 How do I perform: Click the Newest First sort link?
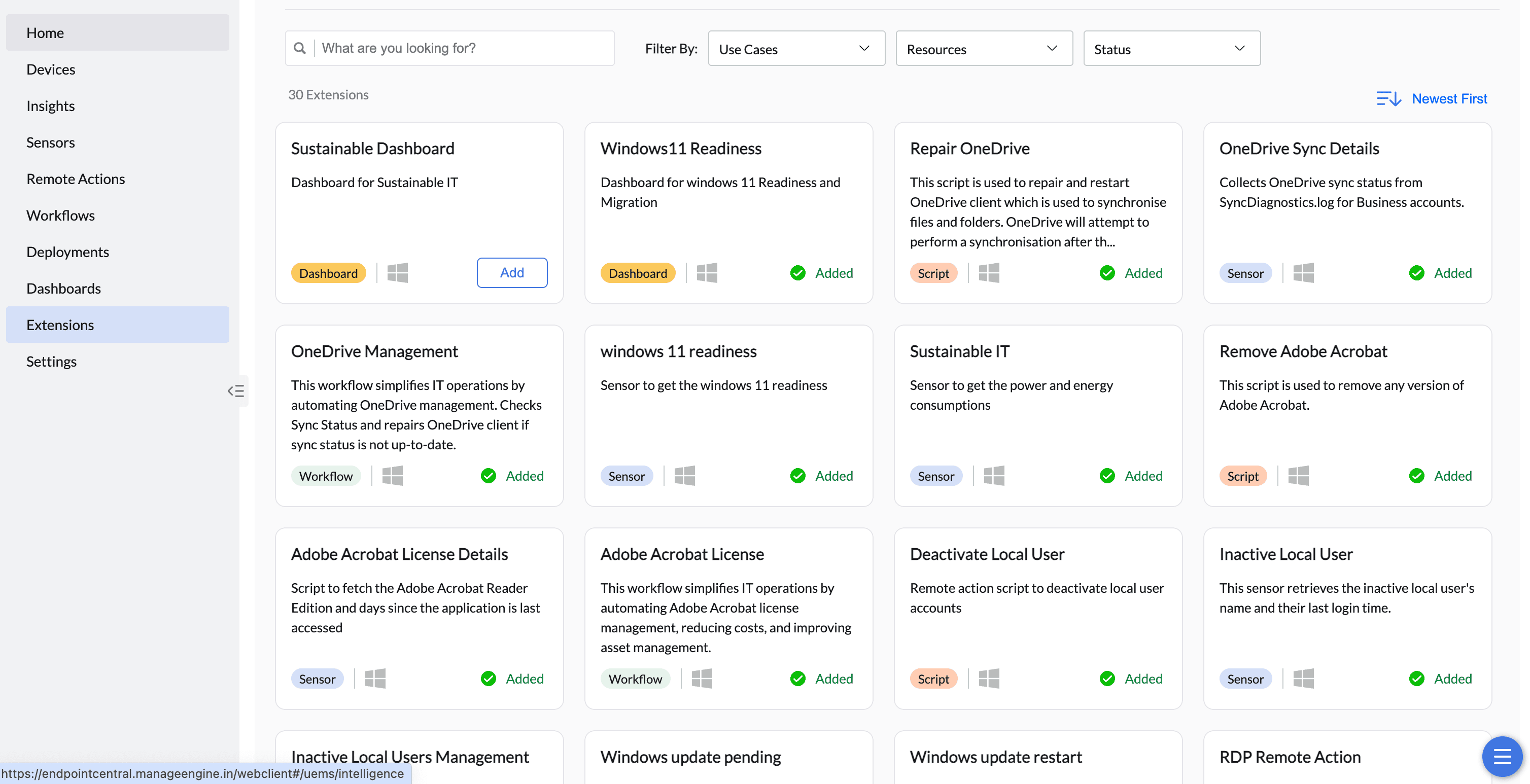[x=1449, y=98]
